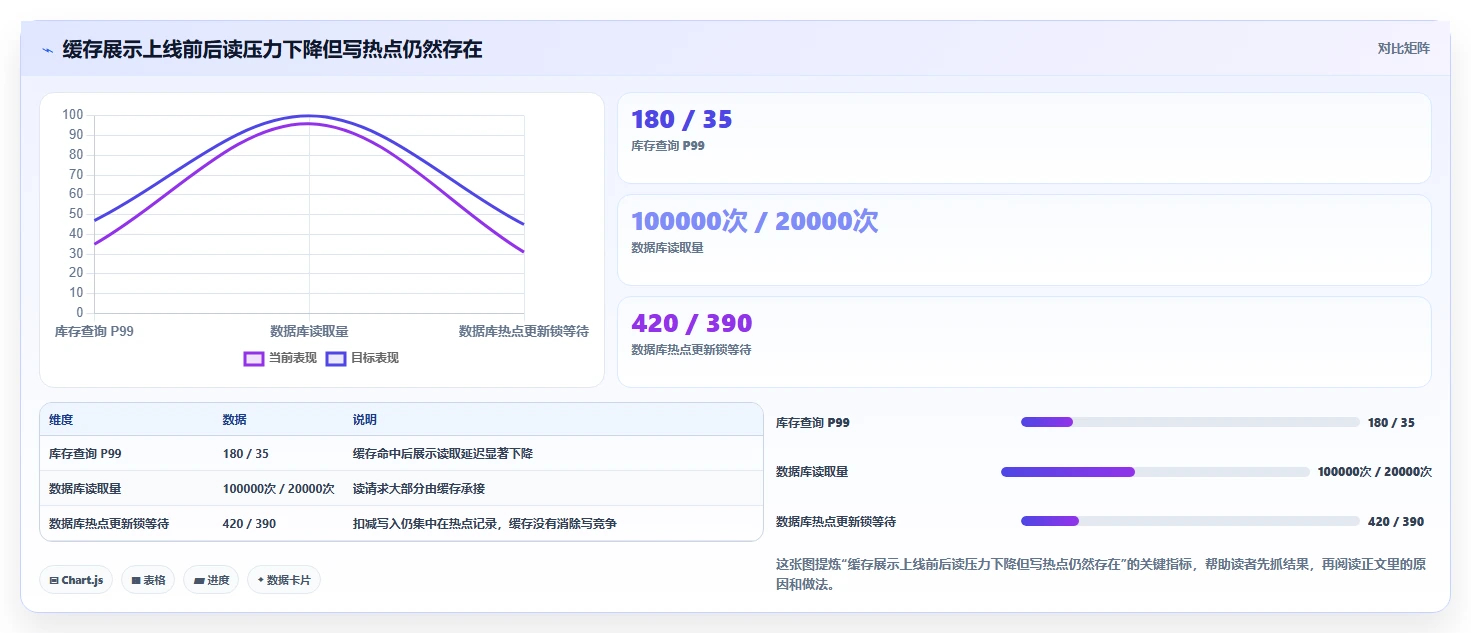Click the 库存查询 P99 progress bar

tap(1190, 422)
